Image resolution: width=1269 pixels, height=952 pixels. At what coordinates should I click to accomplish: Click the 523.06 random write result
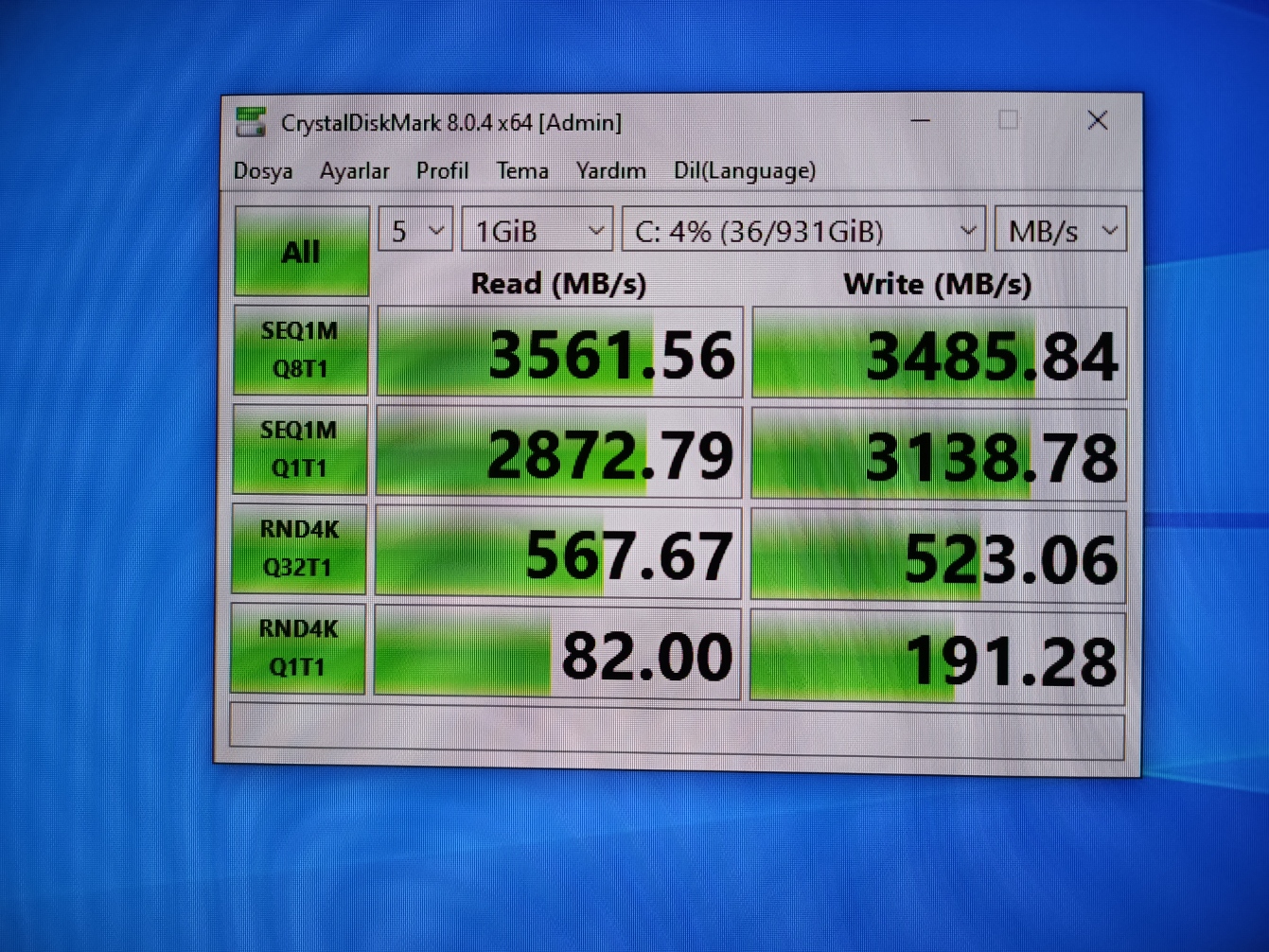[938, 555]
